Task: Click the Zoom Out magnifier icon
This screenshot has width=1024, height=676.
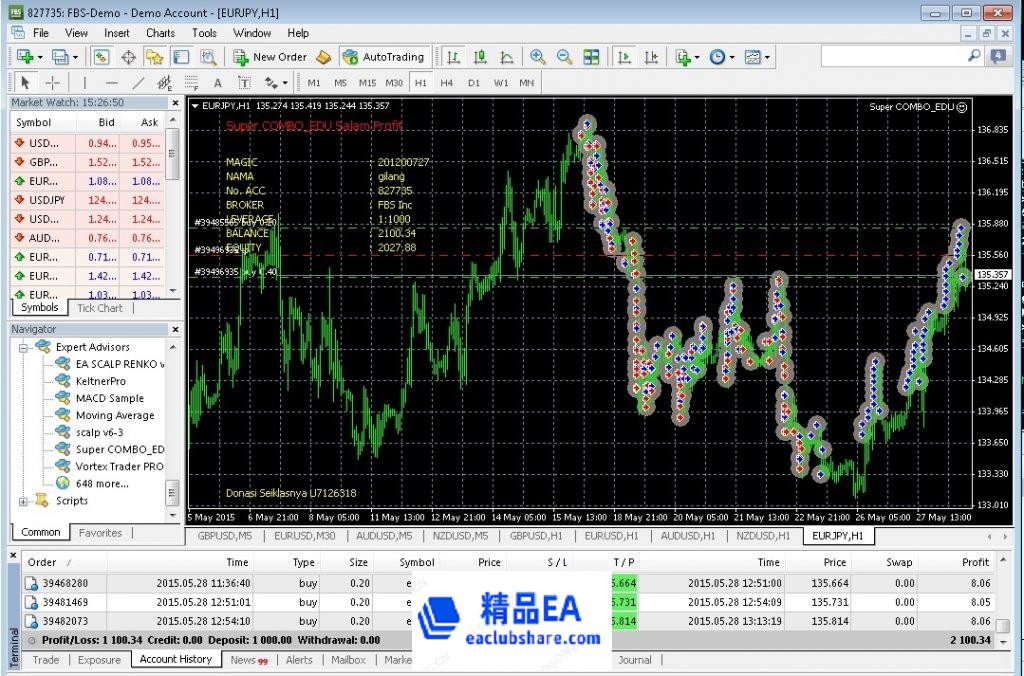Action: tap(564, 57)
